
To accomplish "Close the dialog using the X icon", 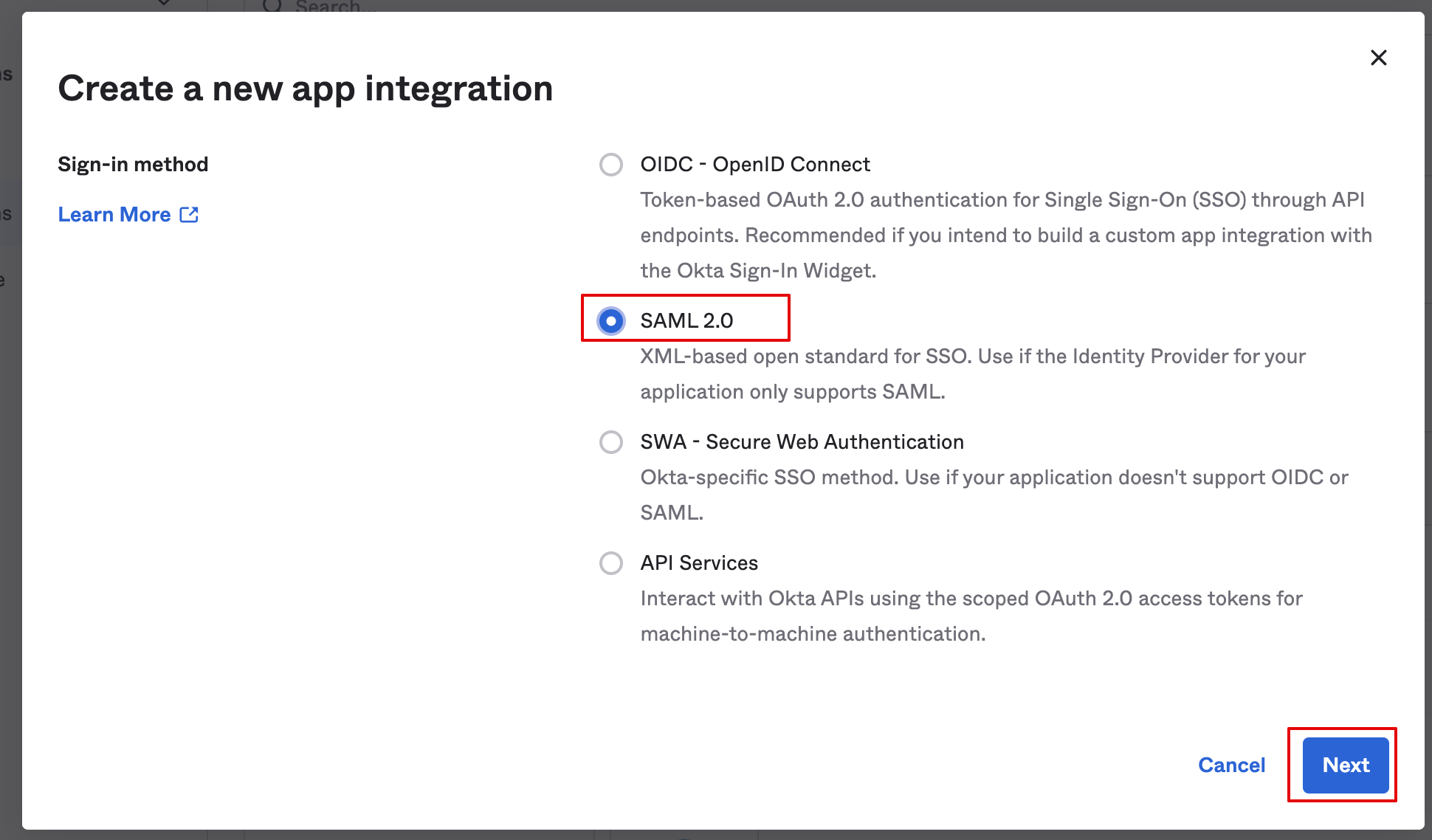I will tap(1378, 58).
